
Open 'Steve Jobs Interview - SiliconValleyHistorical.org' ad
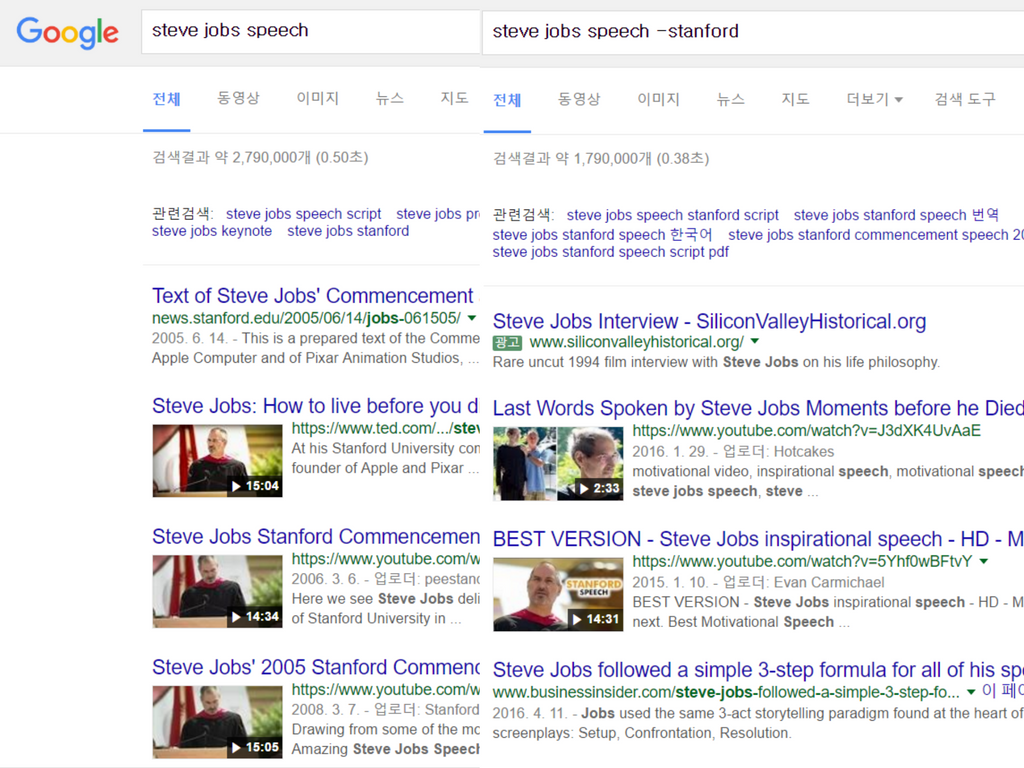(709, 321)
